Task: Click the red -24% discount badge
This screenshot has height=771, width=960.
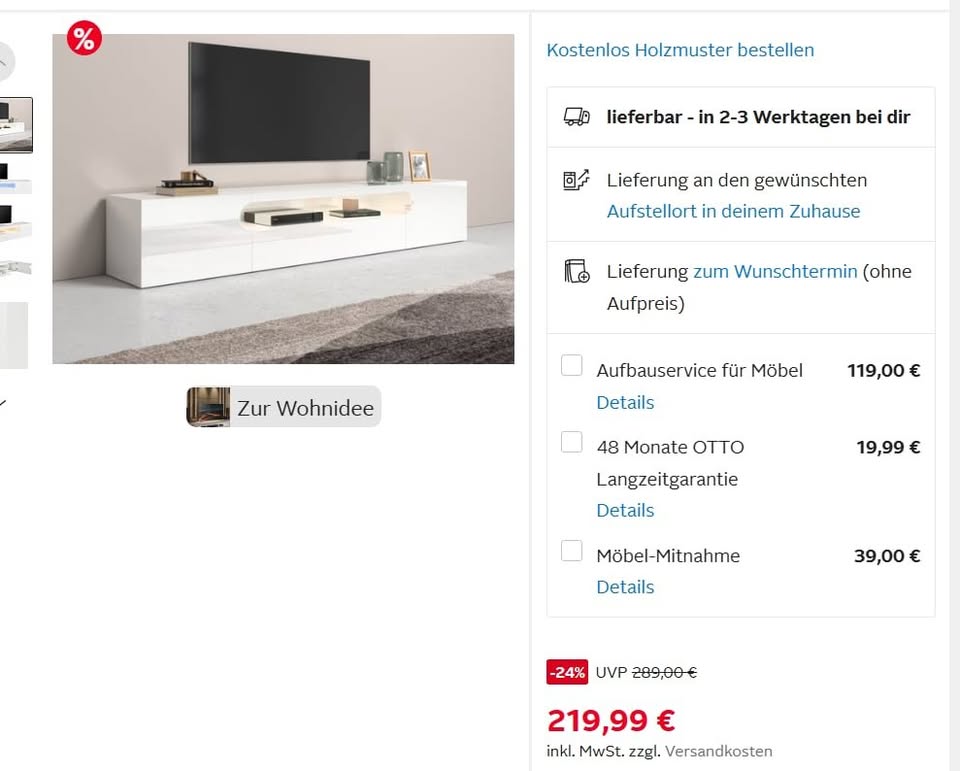Action: pos(567,672)
